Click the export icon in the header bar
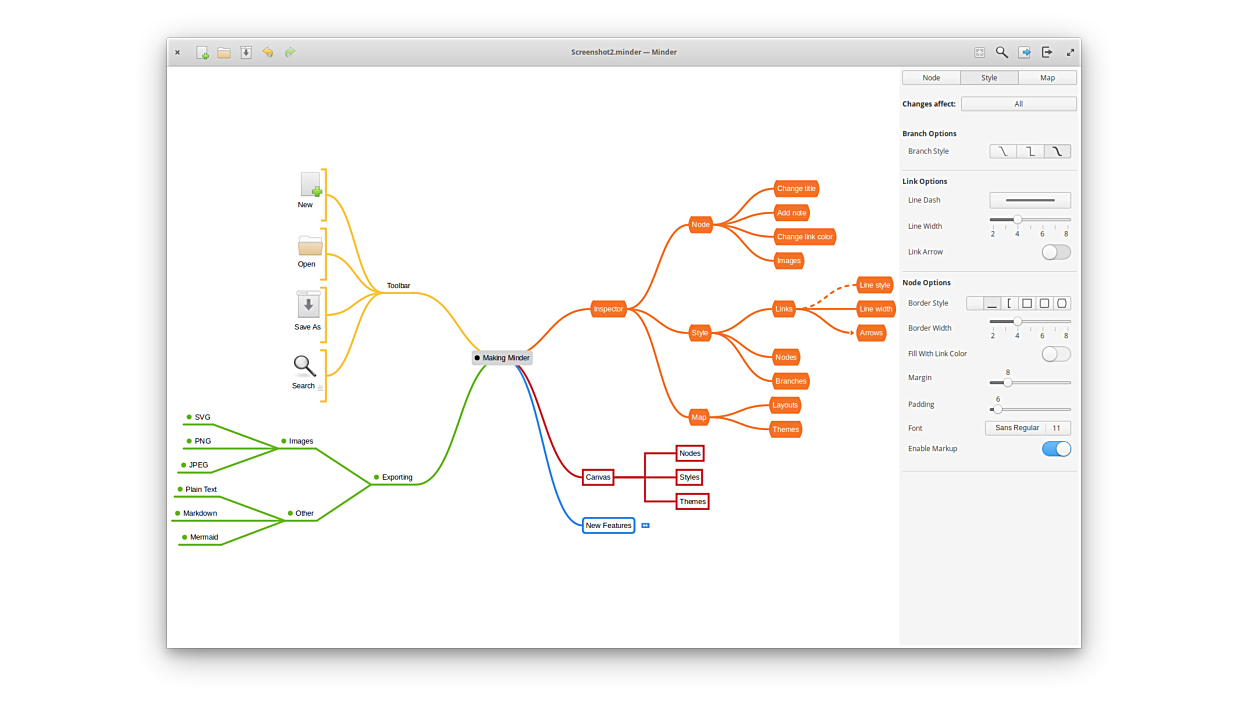Viewport: 1248px width, 702px height. [1047, 52]
